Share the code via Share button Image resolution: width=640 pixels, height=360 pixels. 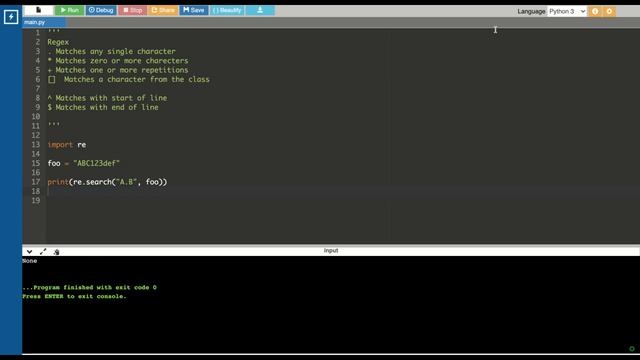(x=163, y=10)
